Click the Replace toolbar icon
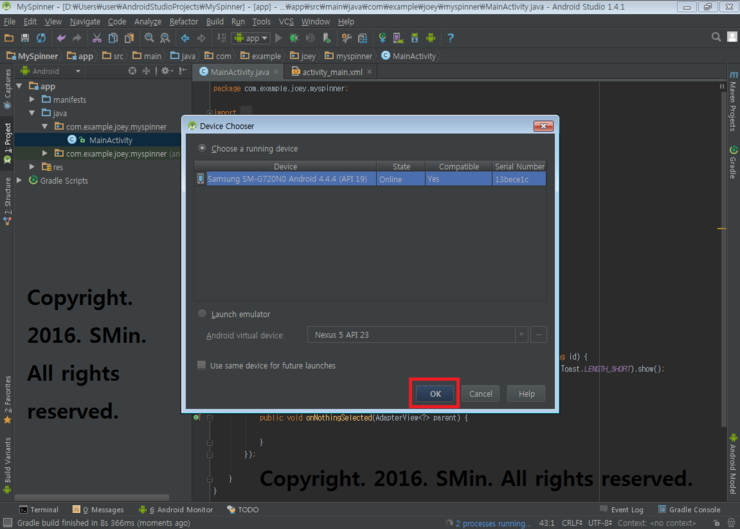740x529 pixels. (x=165, y=38)
